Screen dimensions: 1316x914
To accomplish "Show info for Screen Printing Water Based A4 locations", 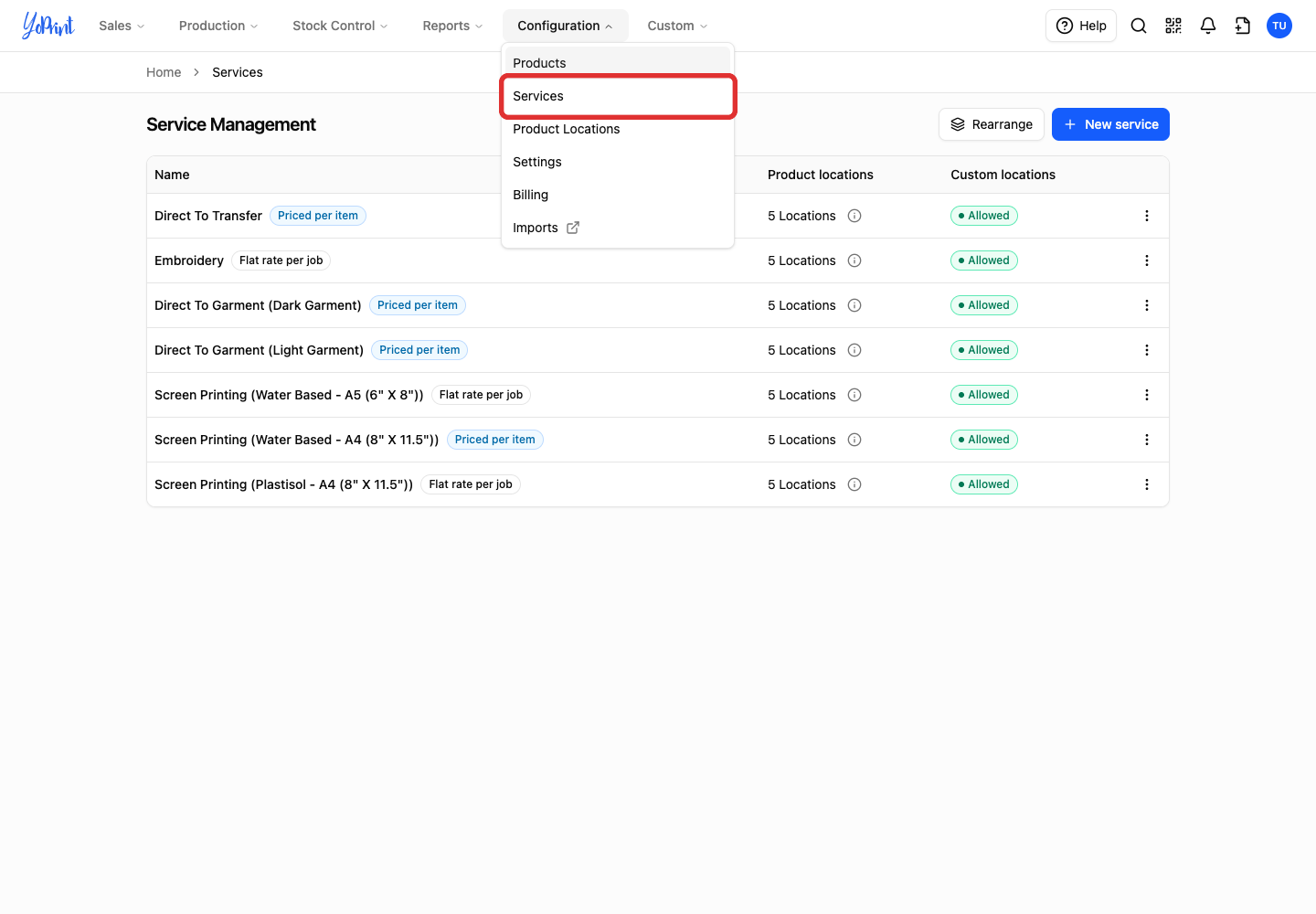I will pos(854,440).
